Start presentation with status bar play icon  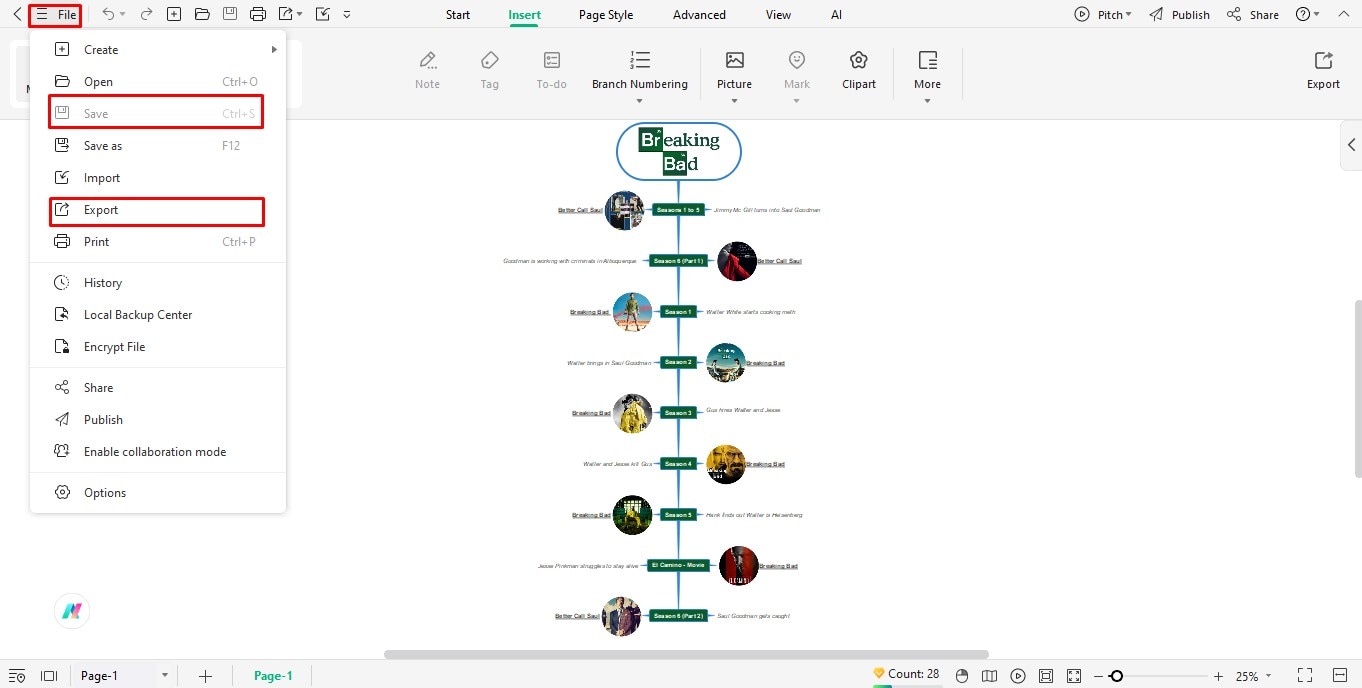click(x=1018, y=676)
